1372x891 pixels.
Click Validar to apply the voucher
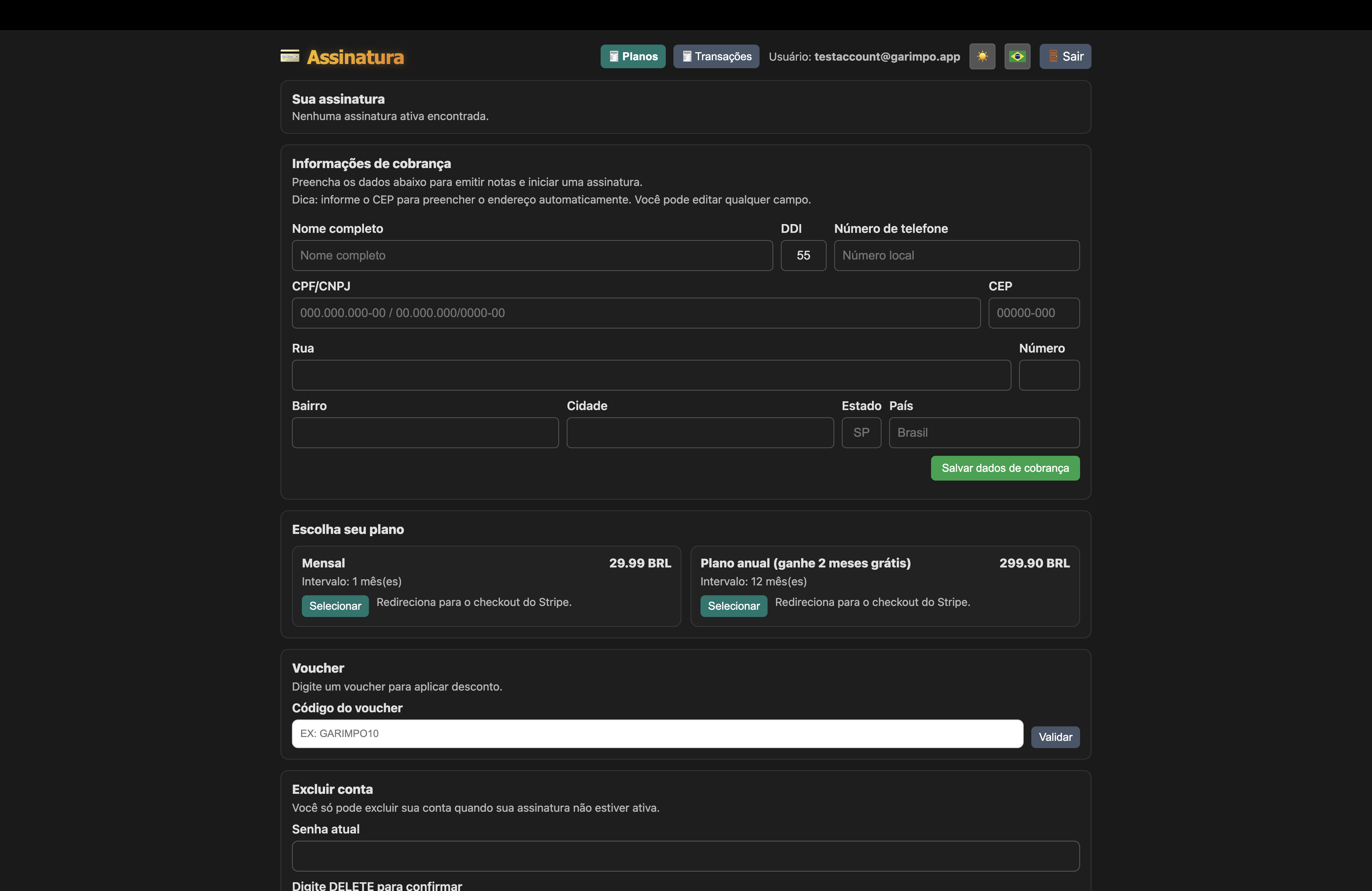(x=1056, y=737)
